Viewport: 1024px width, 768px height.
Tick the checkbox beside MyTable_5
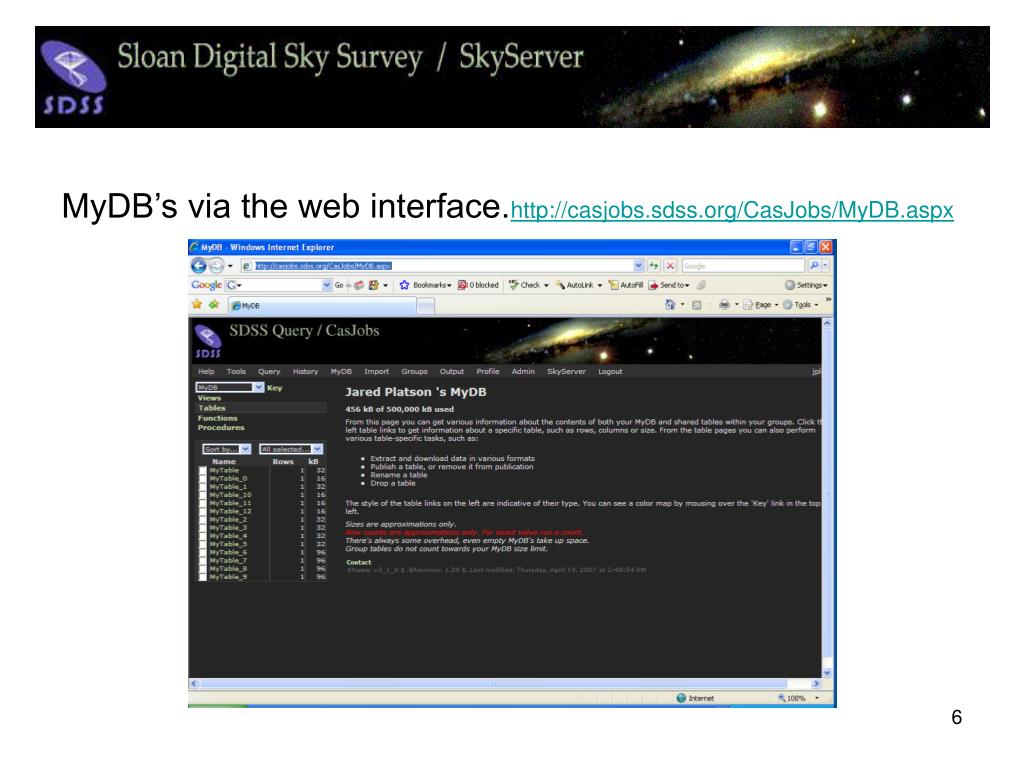[x=202, y=544]
